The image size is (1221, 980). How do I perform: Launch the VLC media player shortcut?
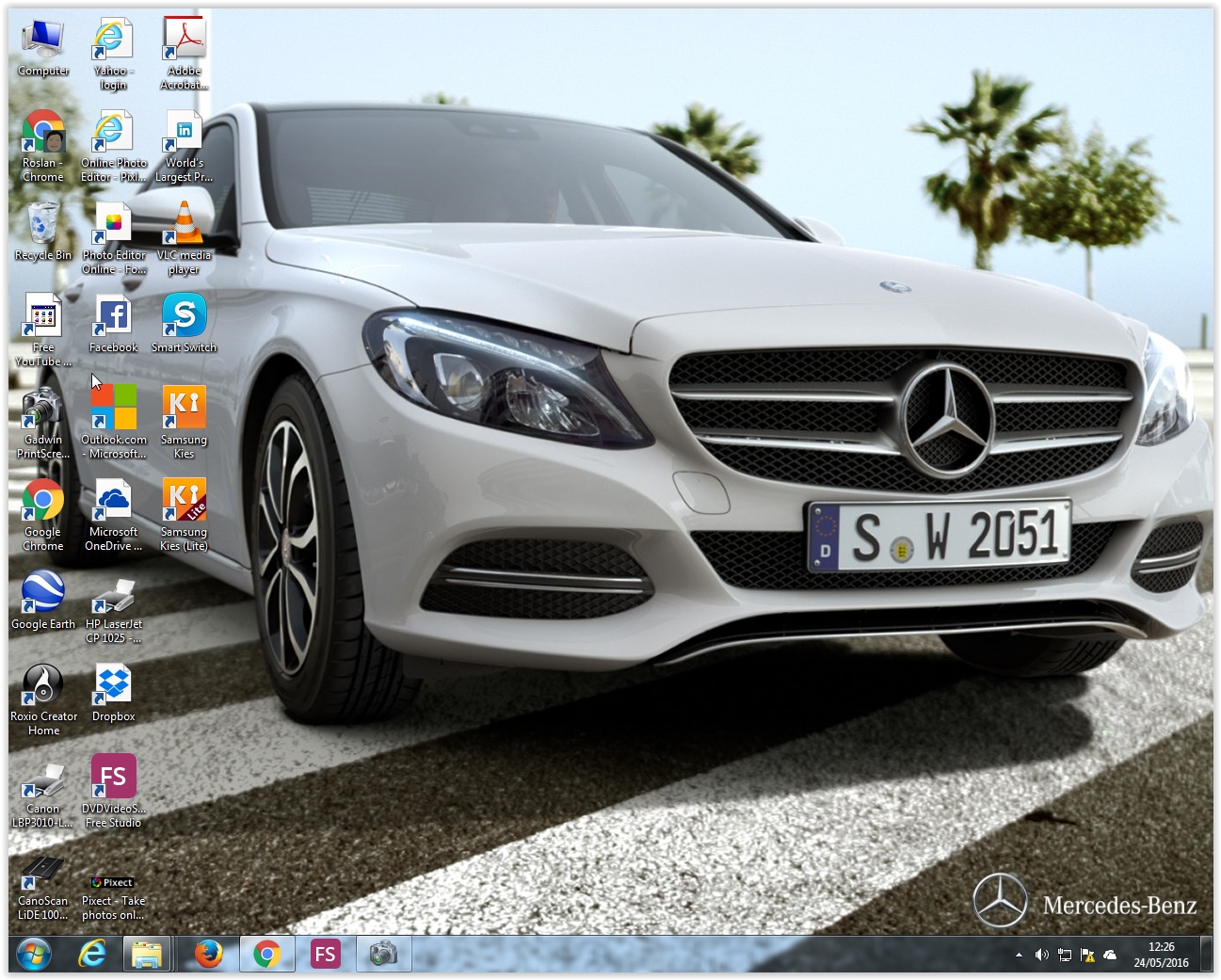tap(184, 238)
